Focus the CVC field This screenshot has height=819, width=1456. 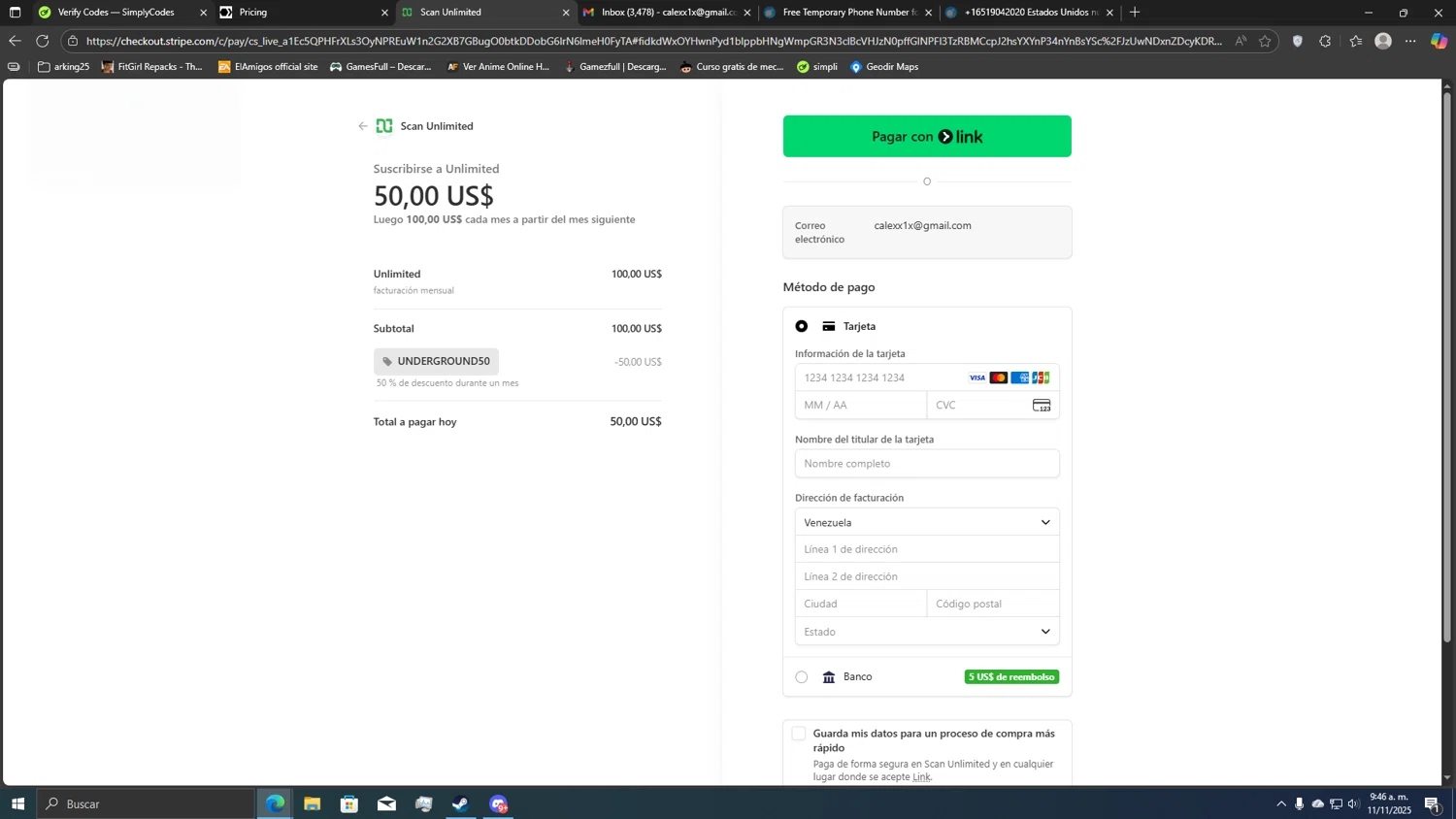[993, 405]
